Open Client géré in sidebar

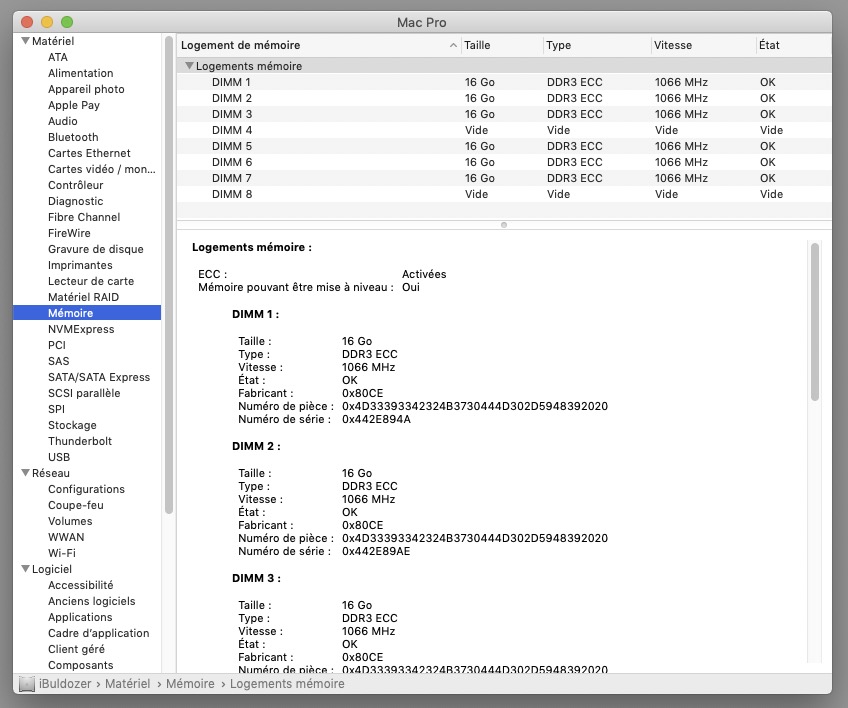[x=76, y=649]
